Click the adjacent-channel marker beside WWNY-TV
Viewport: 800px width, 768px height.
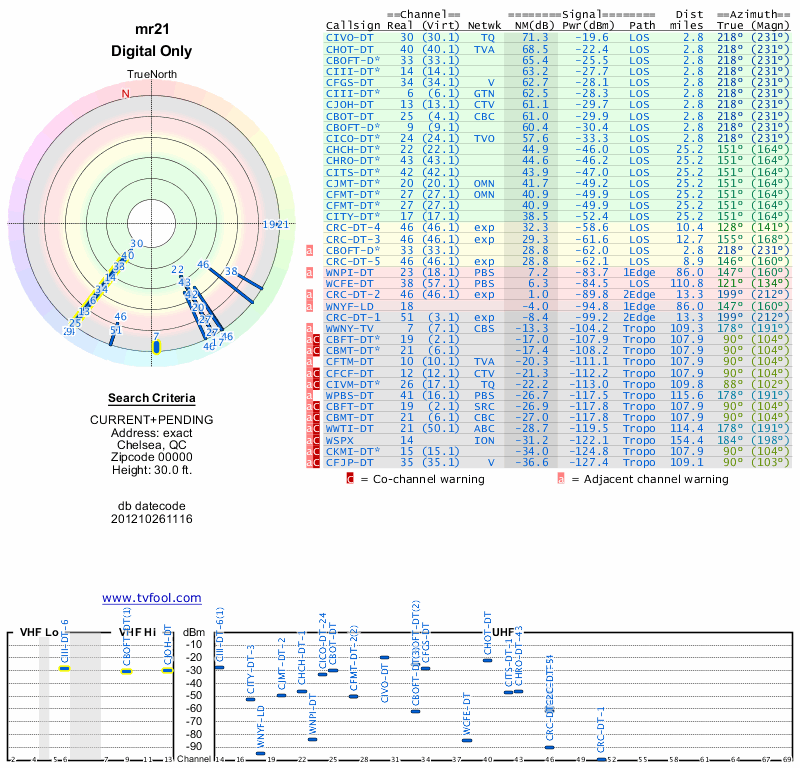pyautogui.click(x=309, y=328)
